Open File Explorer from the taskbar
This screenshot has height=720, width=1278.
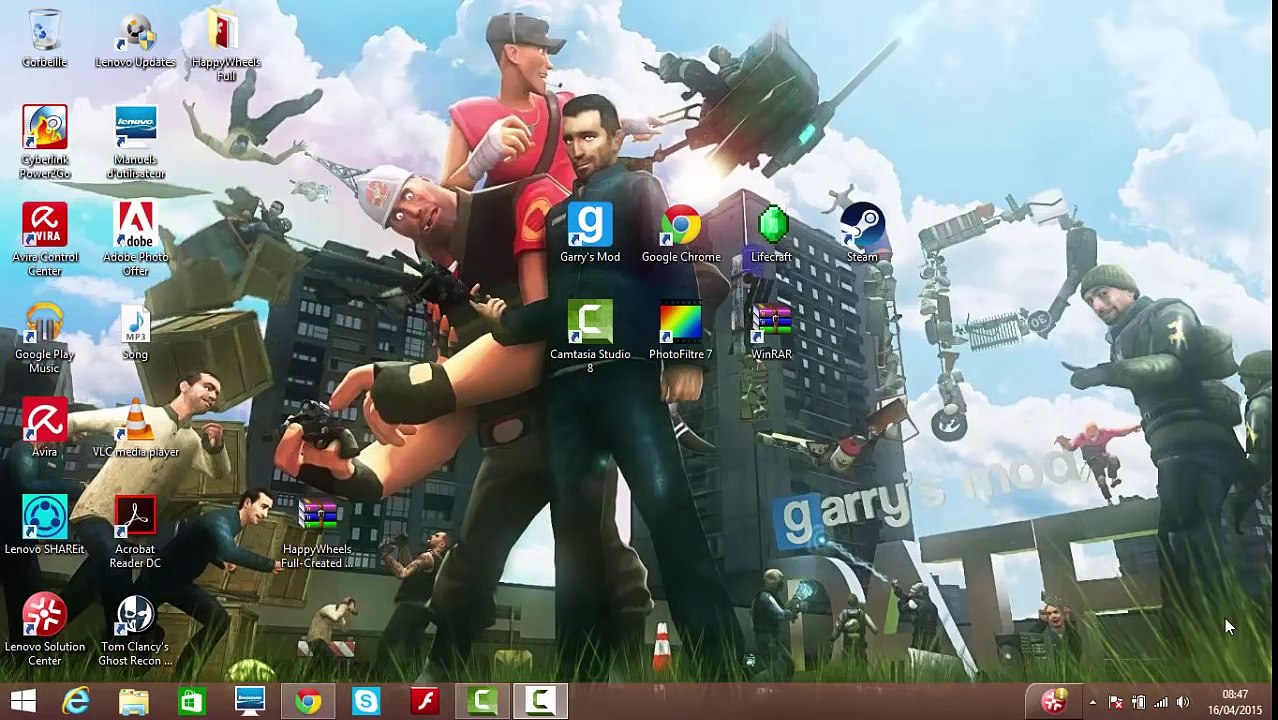pyautogui.click(x=134, y=701)
